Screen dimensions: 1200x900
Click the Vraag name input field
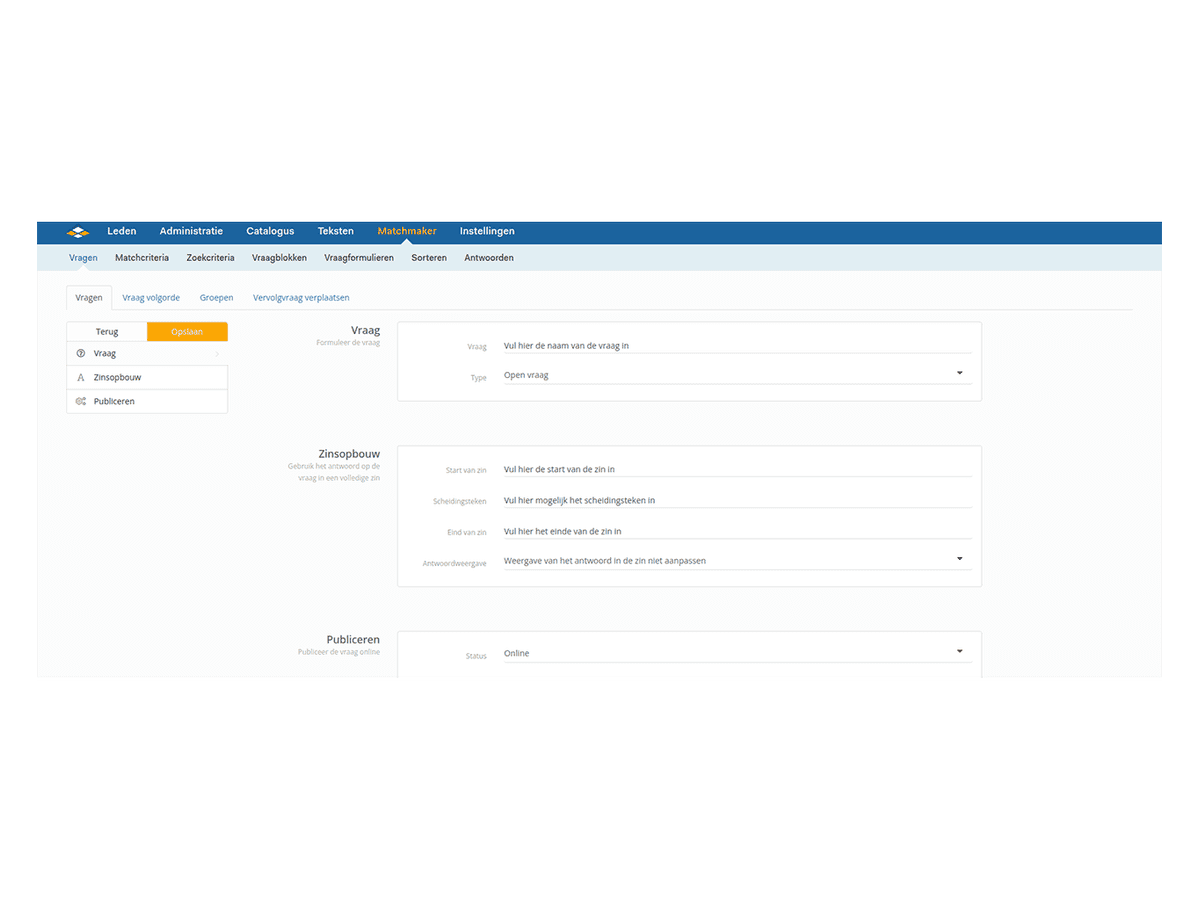click(736, 346)
